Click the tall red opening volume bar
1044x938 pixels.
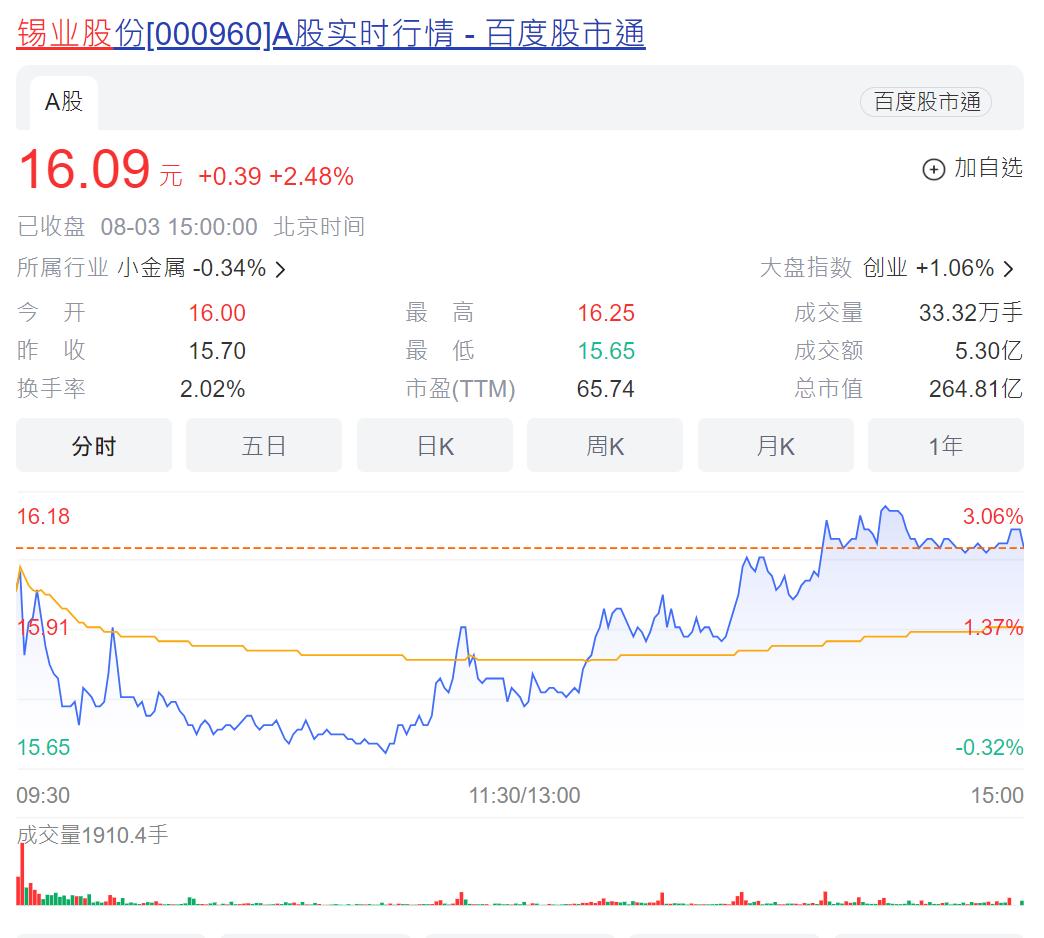coord(21,875)
